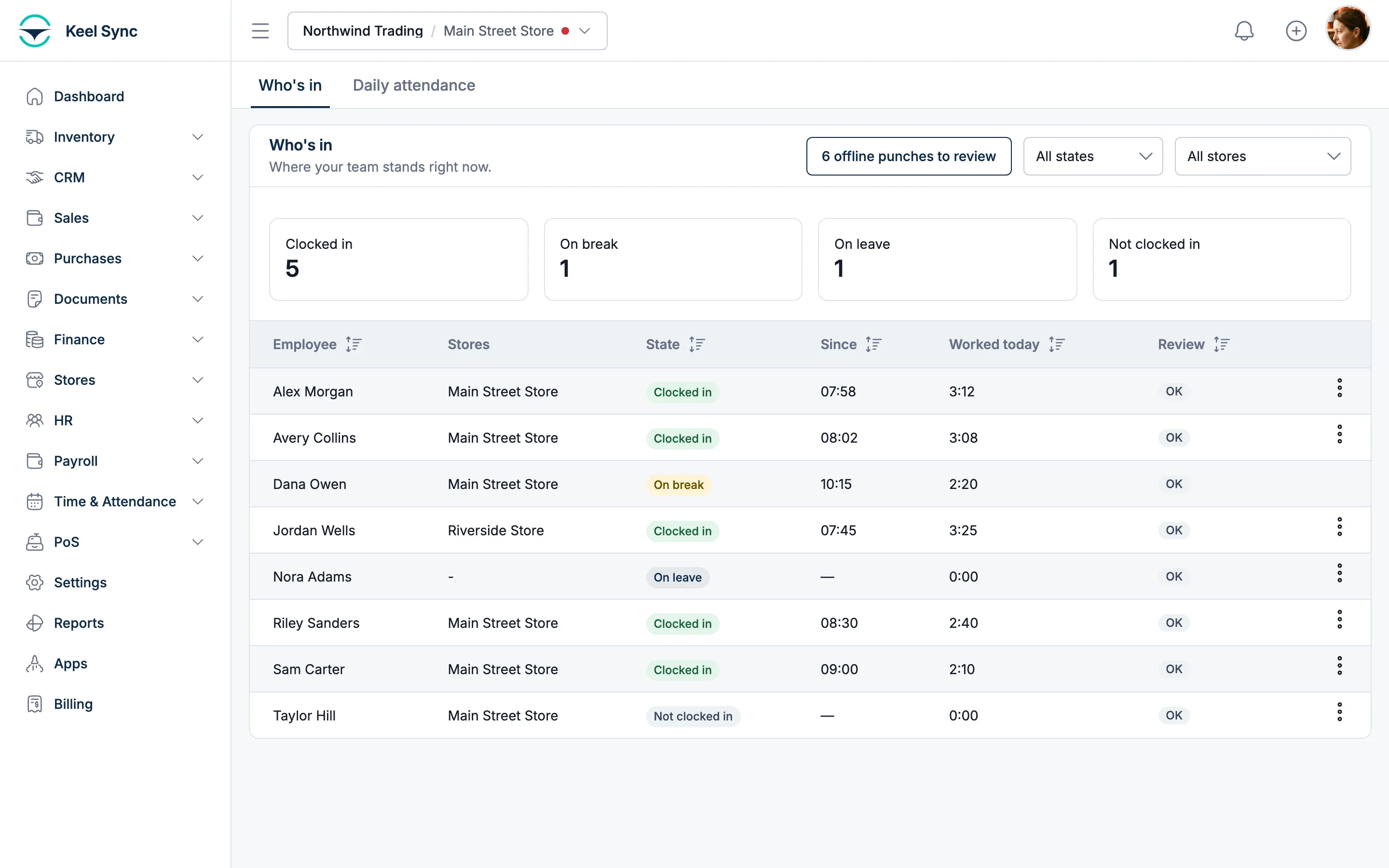Click the On break badge for Dana Owen

pos(679,485)
